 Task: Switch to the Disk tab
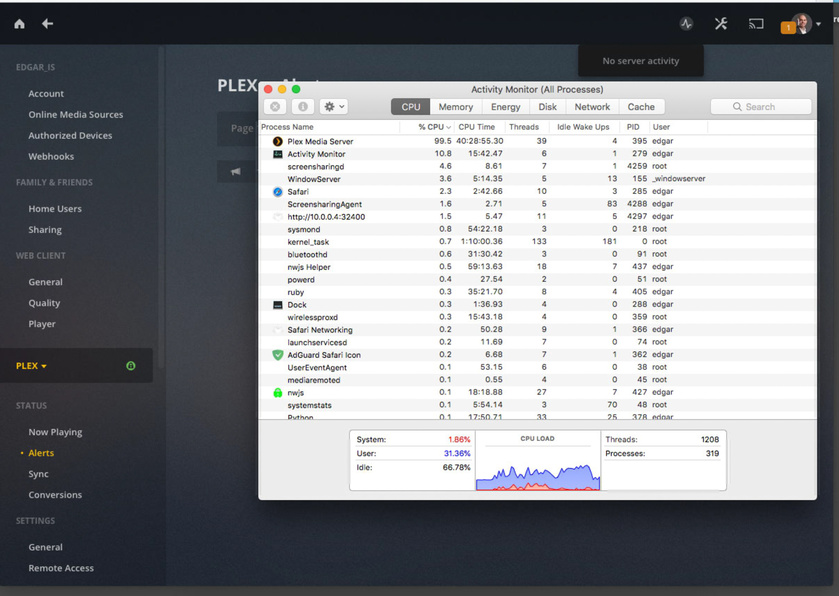point(547,106)
